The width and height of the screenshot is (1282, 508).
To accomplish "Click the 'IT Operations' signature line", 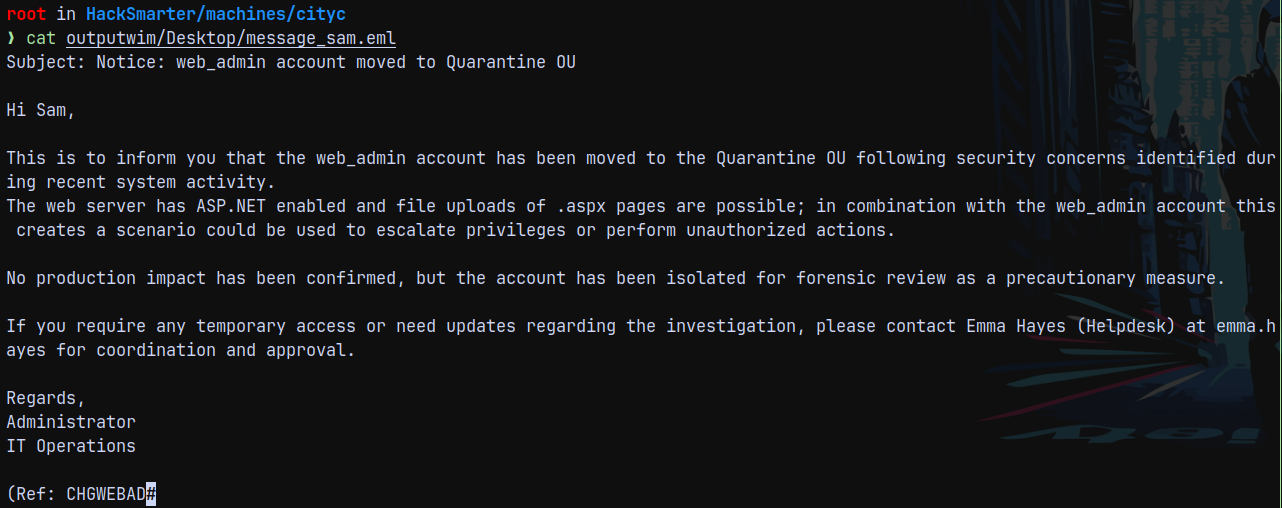I will [71, 446].
